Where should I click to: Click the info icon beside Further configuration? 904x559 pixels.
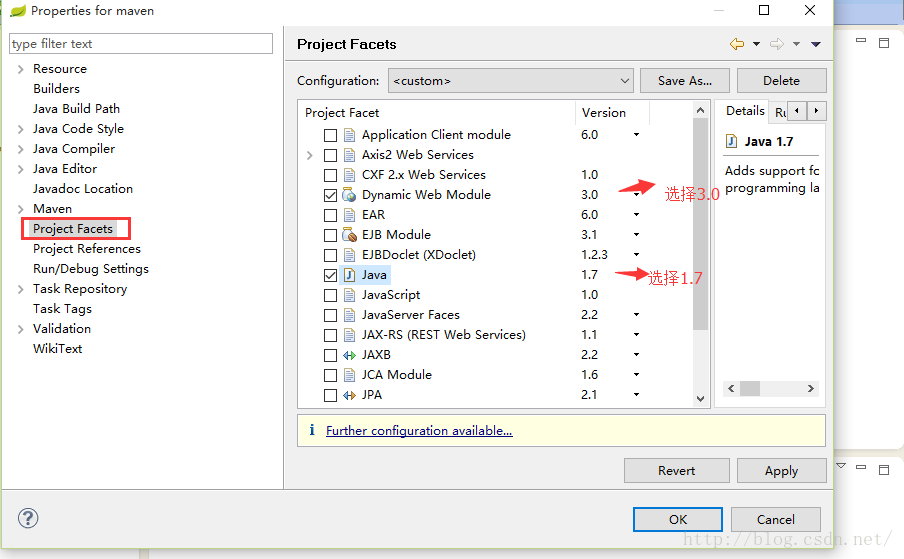tap(312, 430)
